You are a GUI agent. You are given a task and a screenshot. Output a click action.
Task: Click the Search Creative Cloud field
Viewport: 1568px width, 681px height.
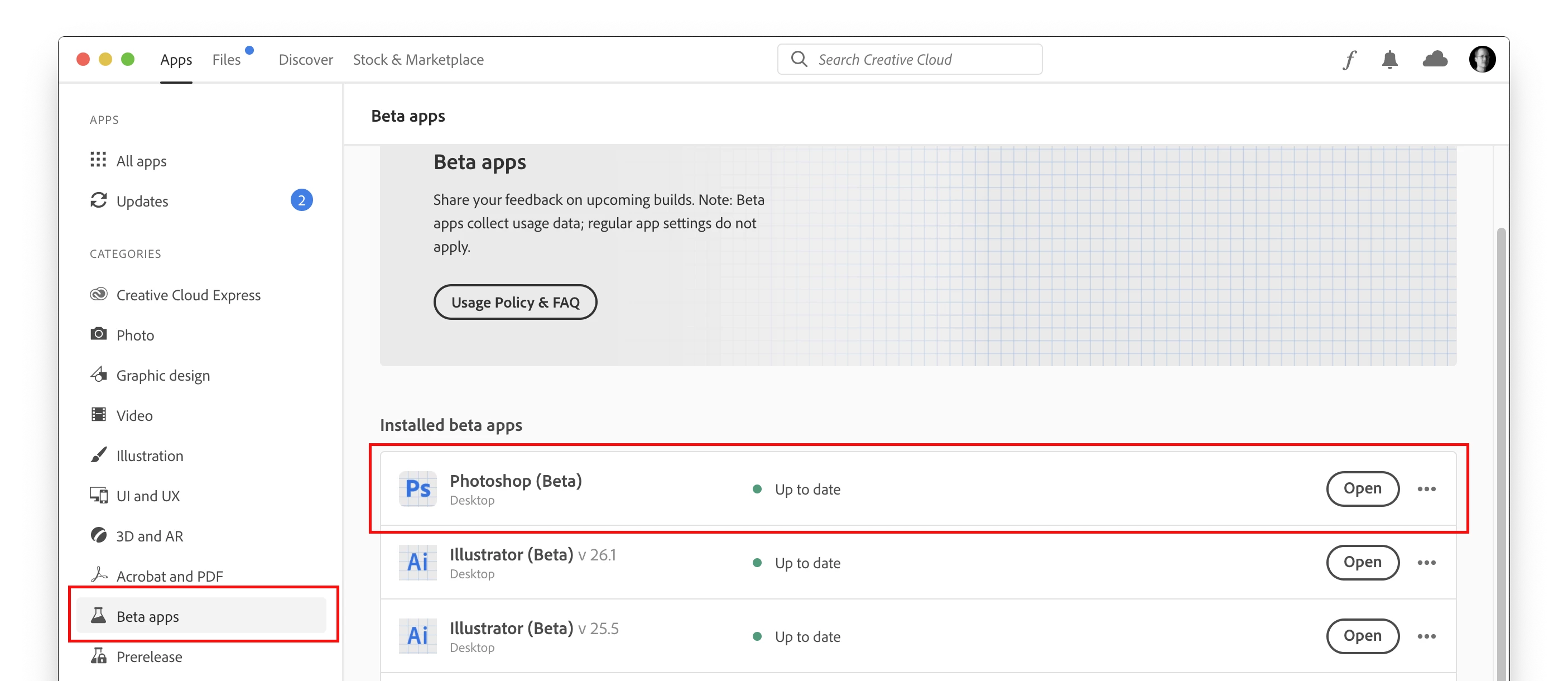[910, 60]
